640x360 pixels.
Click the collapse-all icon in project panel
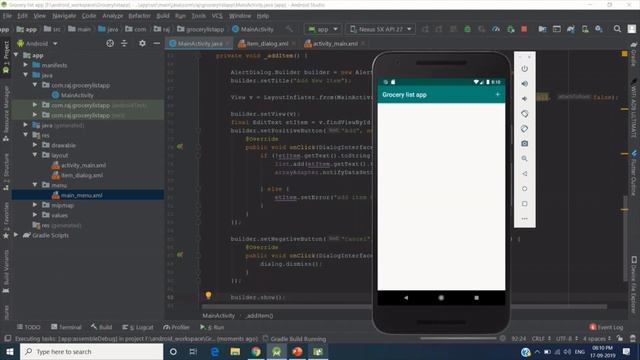pos(124,43)
